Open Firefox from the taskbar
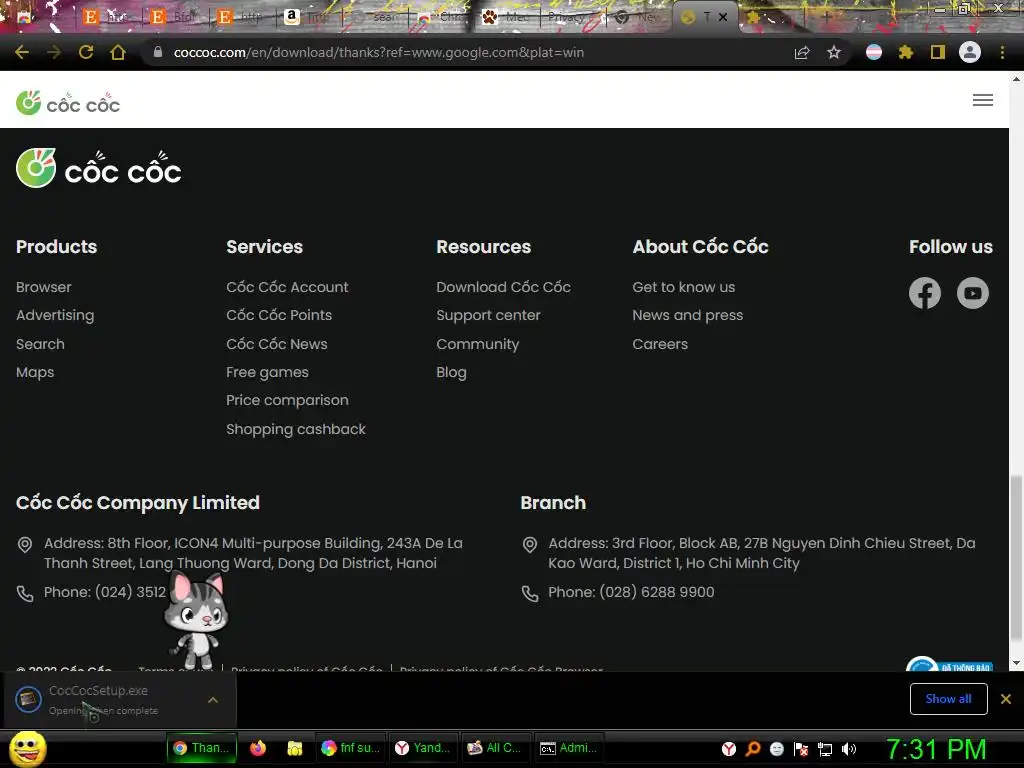 tap(258, 748)
